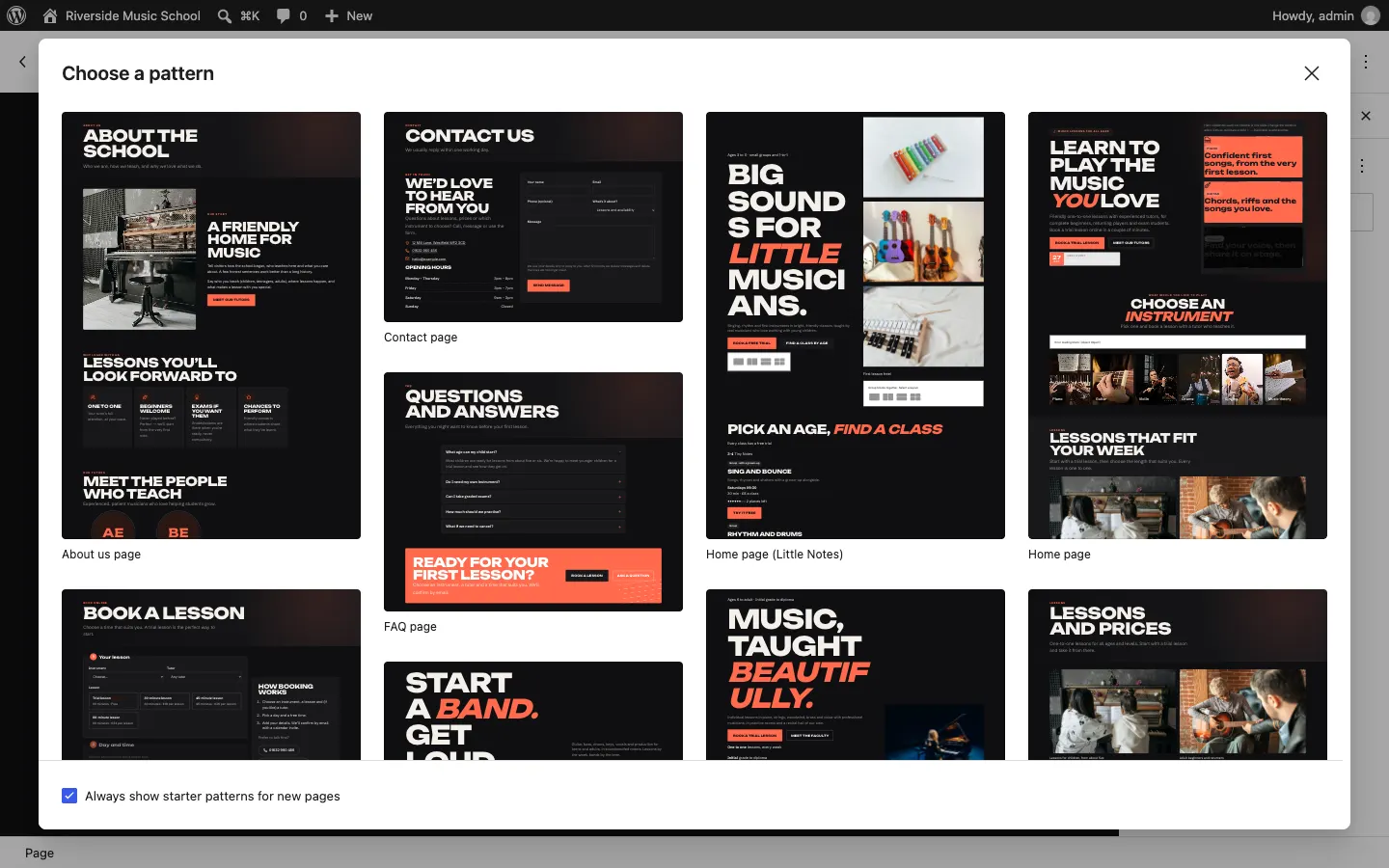Select the Home page (Little Notes) pattern thumbnail
Screen dimensions: 1389x868
pyautogui.click(x=856, y=326)
